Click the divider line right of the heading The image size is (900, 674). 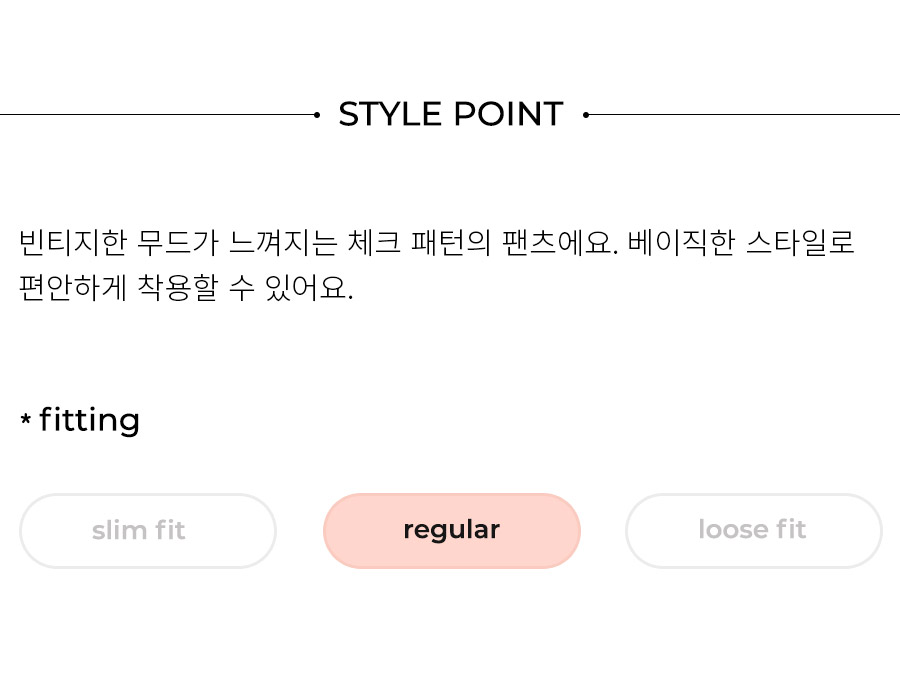(744, 115)
